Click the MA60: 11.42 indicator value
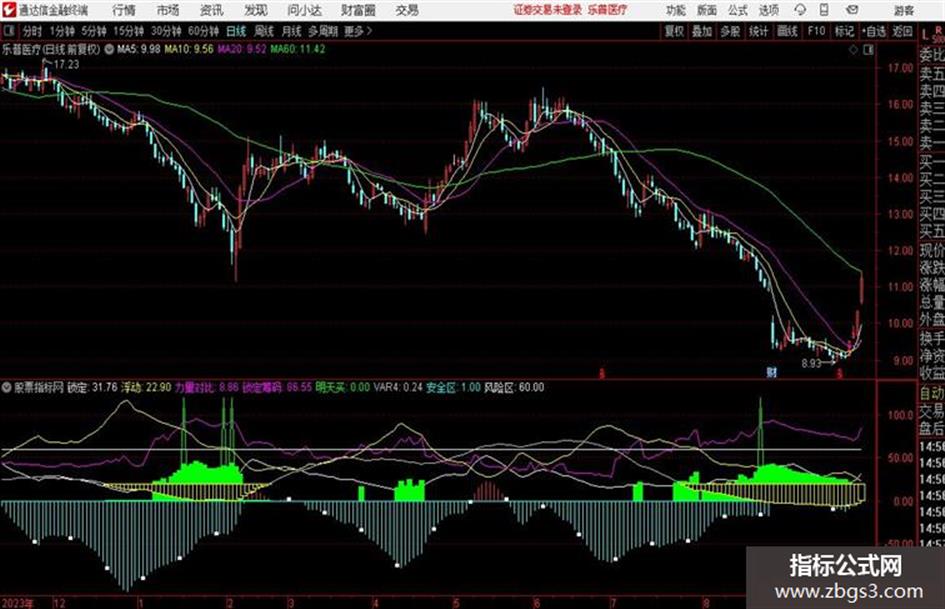945x609 pixels. pos(298,49)
